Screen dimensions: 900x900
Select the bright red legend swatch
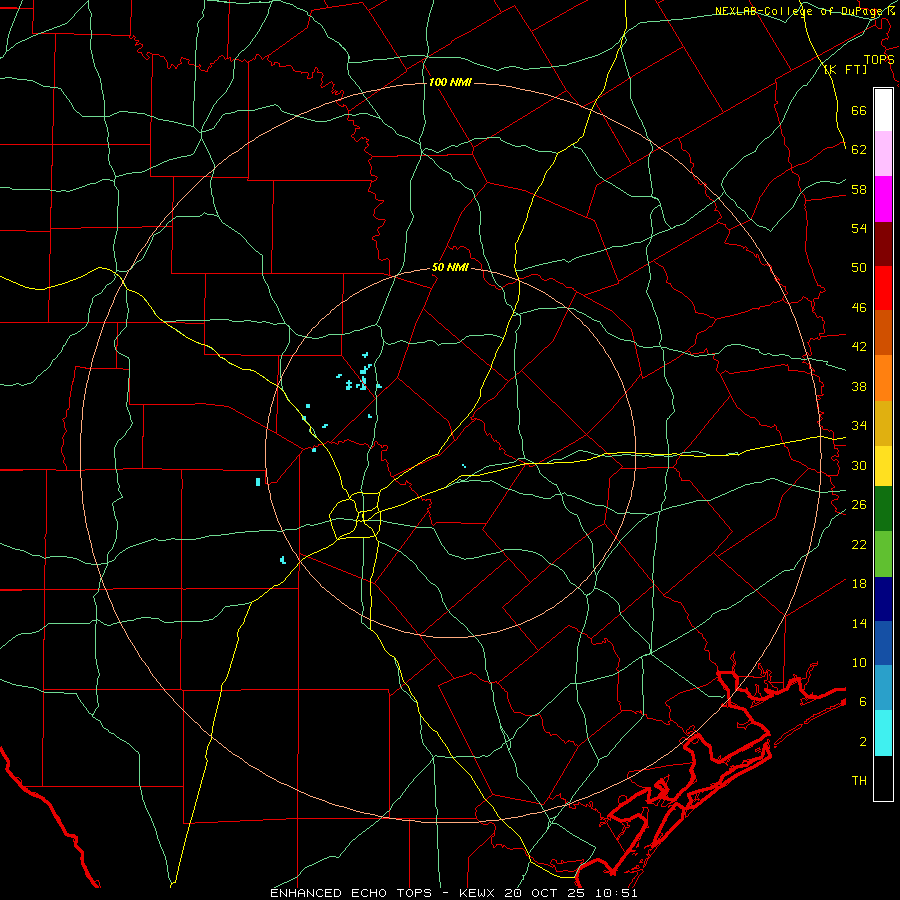(883, 288)
